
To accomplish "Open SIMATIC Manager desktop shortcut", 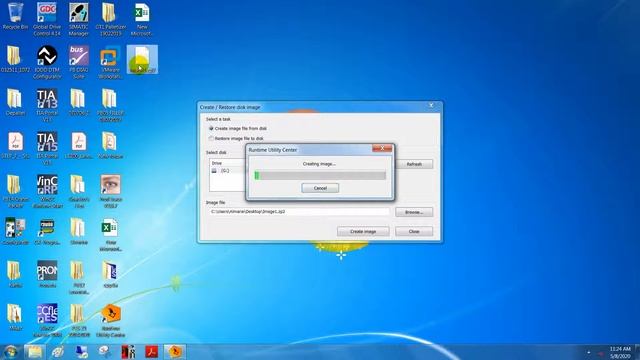I will (78, 19).
